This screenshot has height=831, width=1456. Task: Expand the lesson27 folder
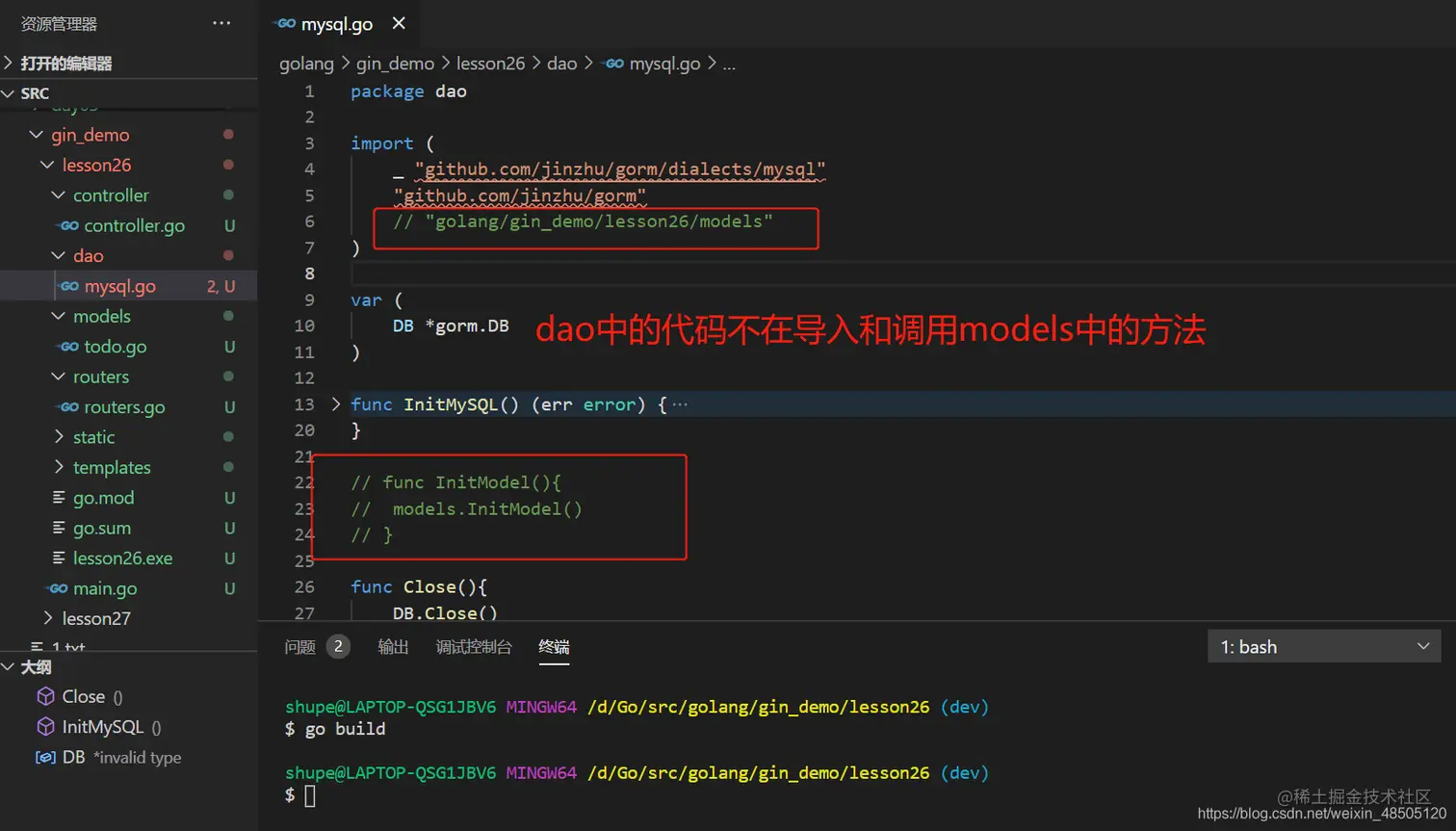(x=48, y=618)
